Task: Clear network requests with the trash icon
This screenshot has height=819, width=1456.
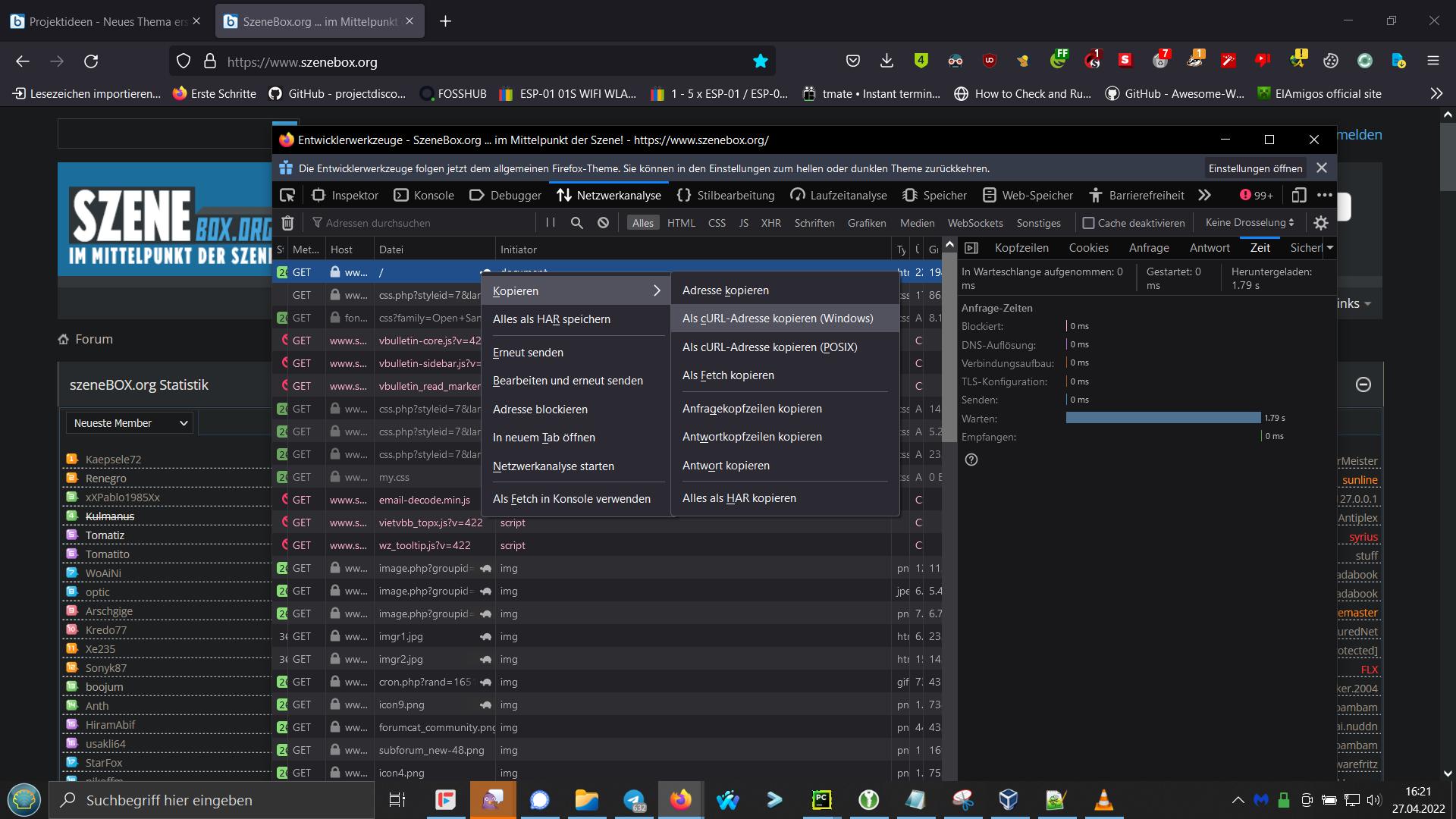Action: tap(288, 222)
